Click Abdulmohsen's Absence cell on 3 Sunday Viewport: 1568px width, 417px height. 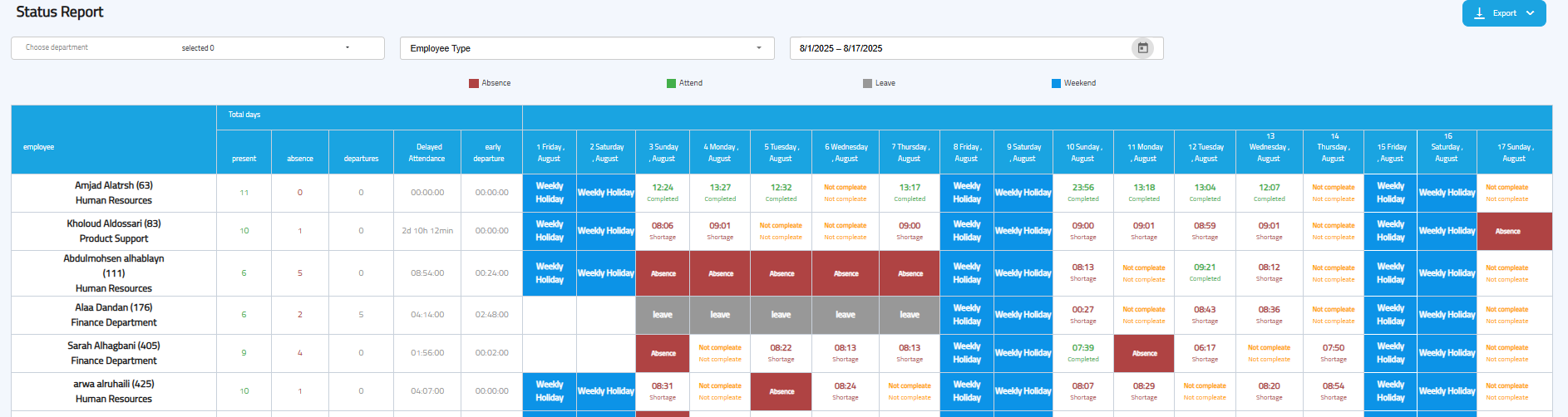[x=663, y=273]
